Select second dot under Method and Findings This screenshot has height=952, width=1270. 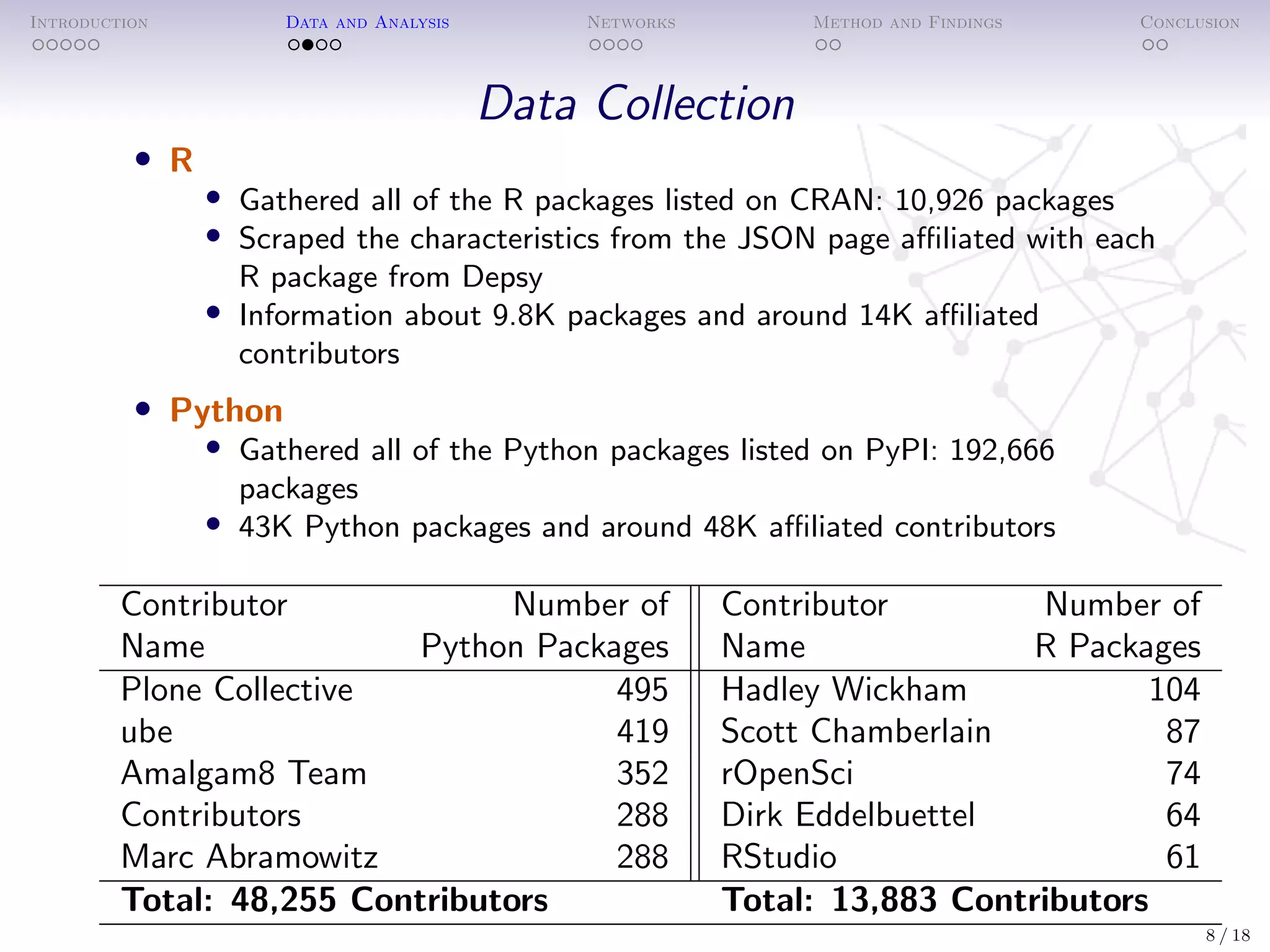pos(835,45)
